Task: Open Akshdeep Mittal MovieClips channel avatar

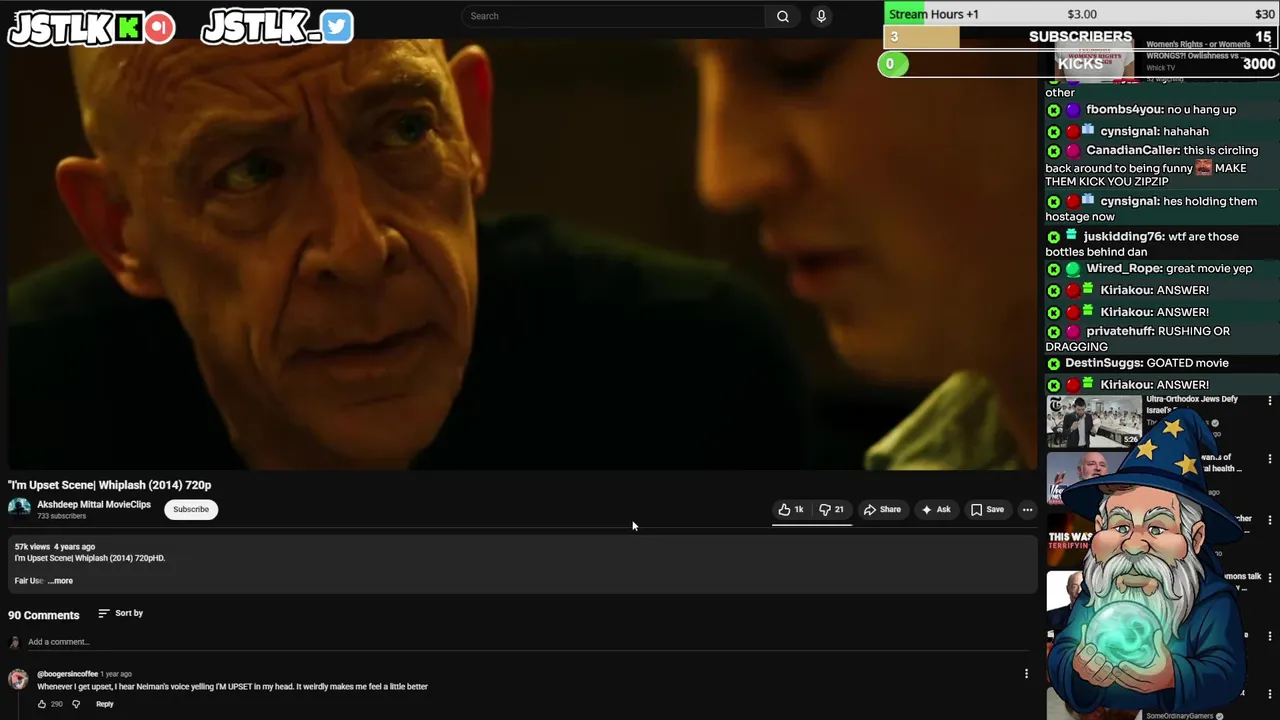Action: (x=19, y=508)
